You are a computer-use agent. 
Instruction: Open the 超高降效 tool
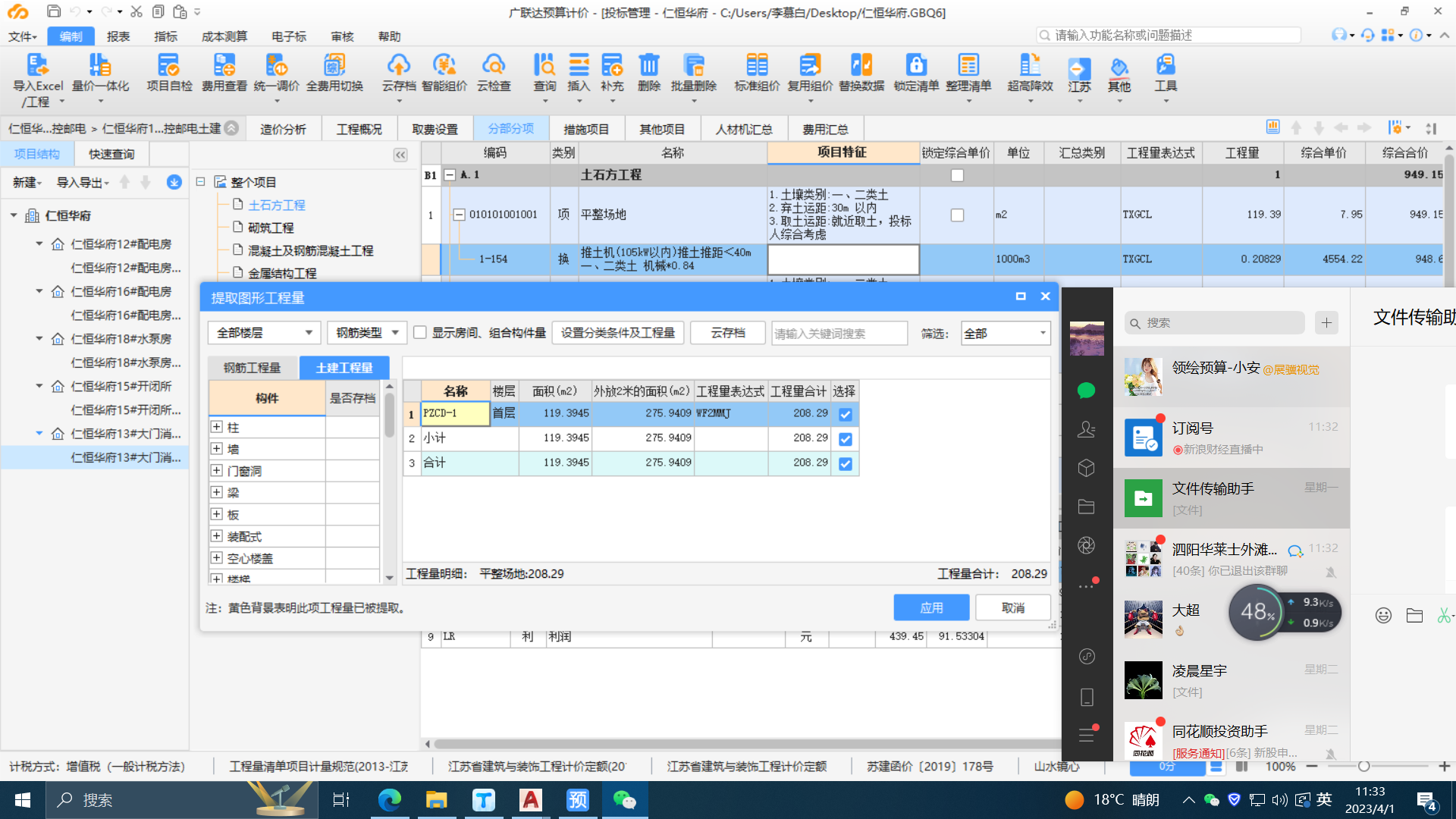coord(1030,74)
